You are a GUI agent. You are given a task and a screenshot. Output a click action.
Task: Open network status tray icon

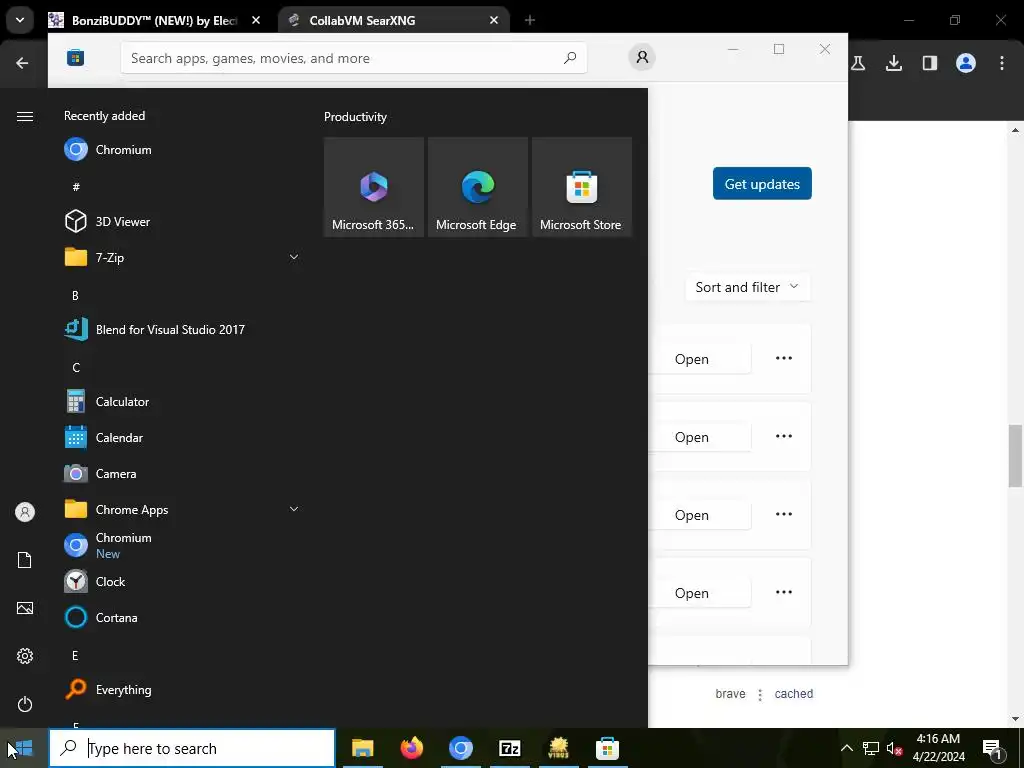point(871,748)
